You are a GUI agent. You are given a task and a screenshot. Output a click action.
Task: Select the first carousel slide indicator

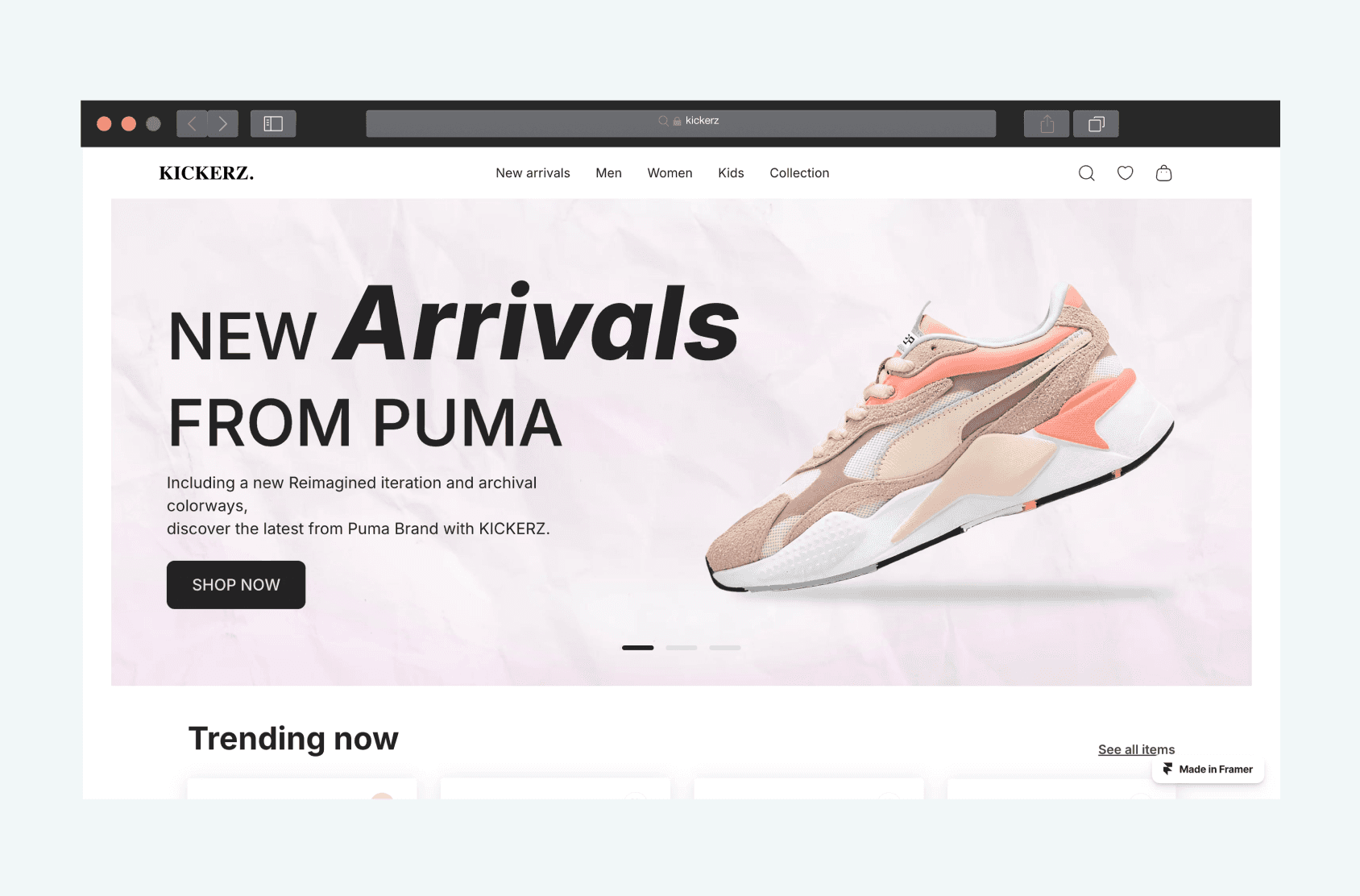(637, 648)
